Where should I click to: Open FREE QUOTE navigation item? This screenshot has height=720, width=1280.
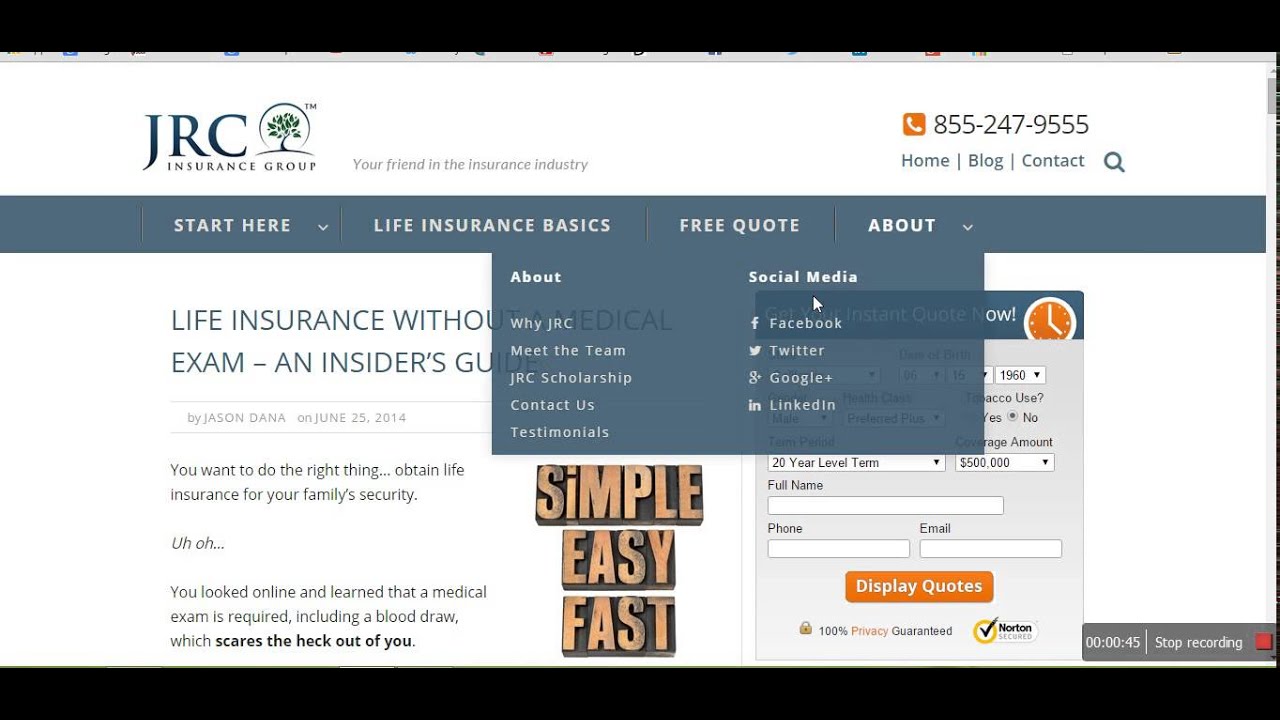click(x=740, y=226)
